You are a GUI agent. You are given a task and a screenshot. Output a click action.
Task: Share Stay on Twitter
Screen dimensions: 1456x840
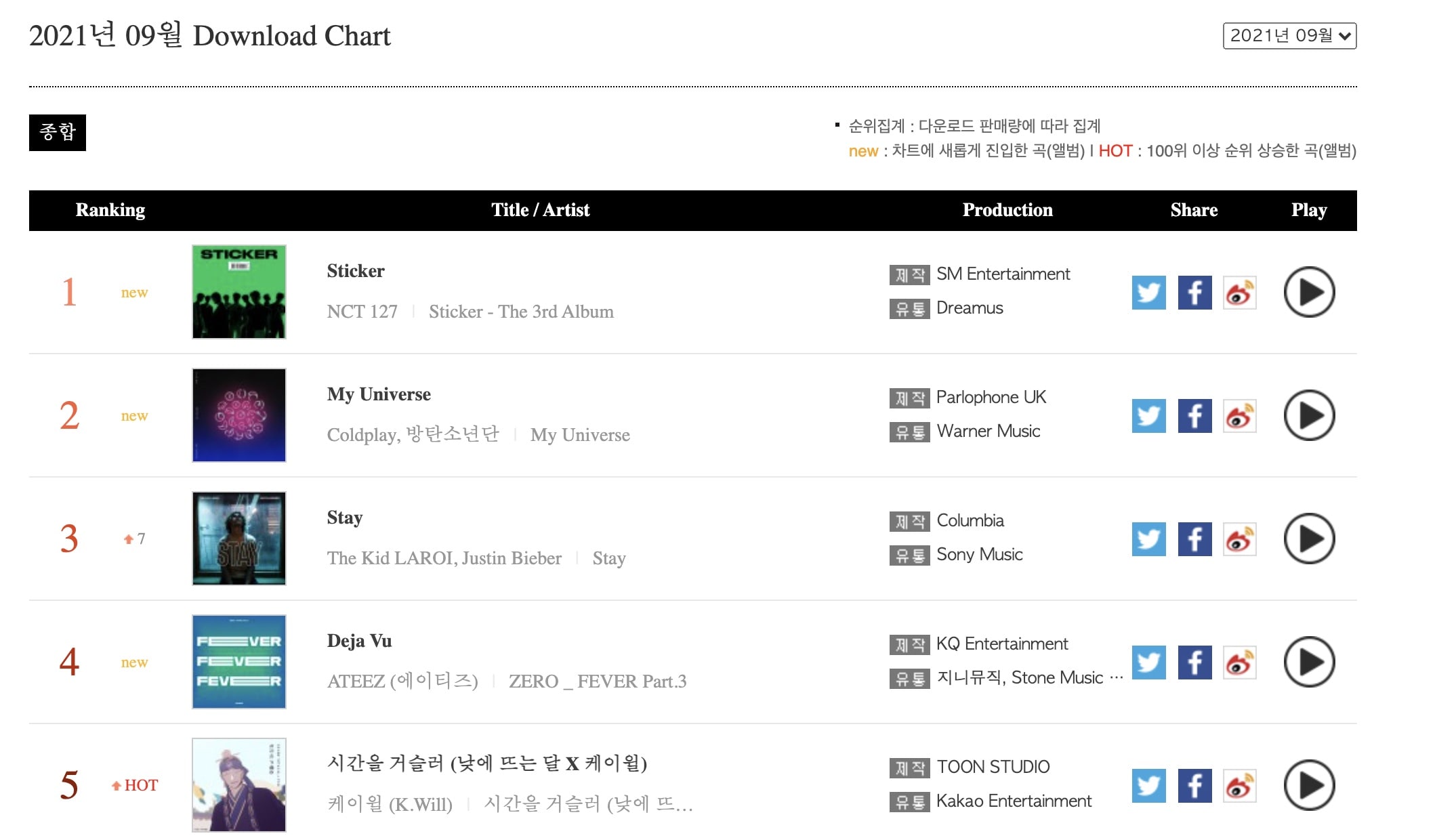tap(1148, 539)
